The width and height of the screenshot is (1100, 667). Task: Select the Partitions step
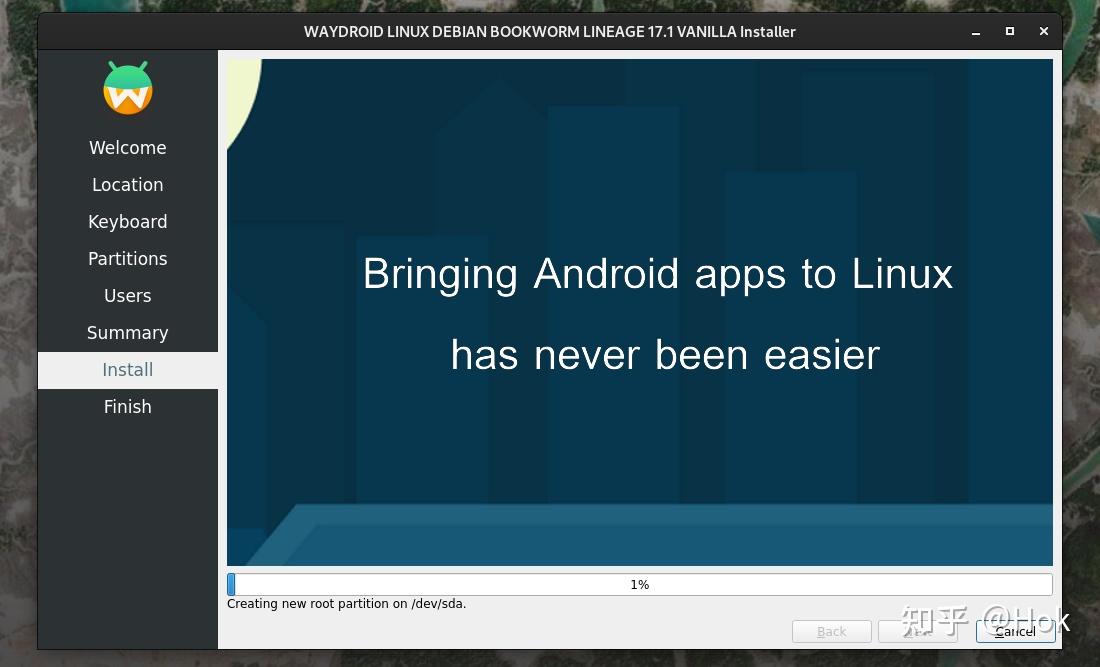pos(127,258)
